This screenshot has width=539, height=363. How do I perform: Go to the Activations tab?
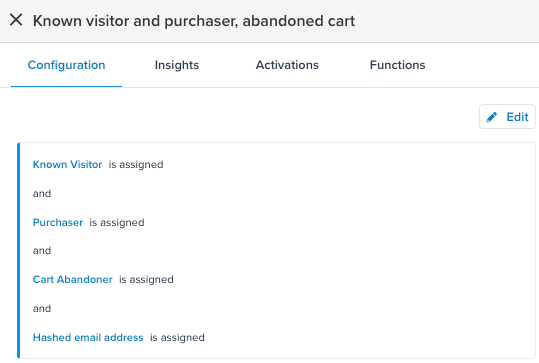coord(287,65)
